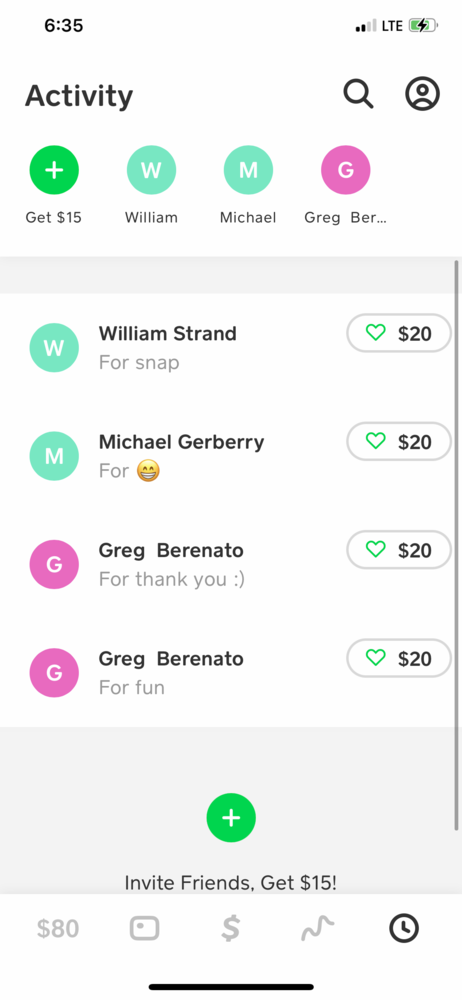
Task: Like William Strand's $20 payment heart
Action: coord(376,332)
